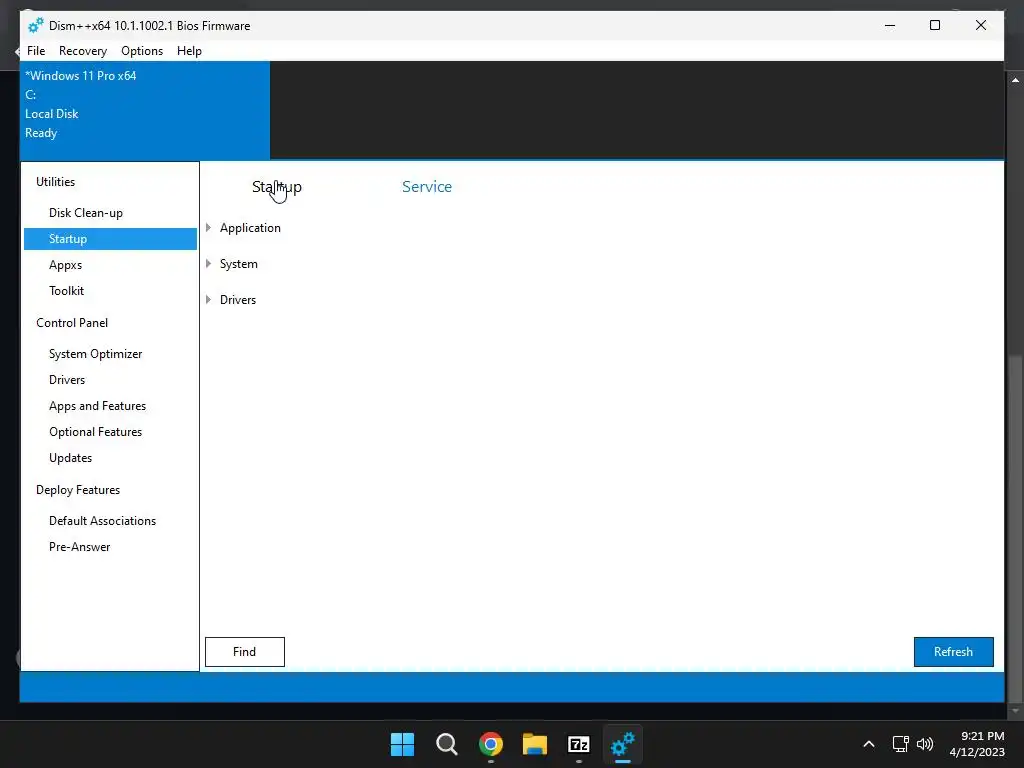Open the Help menu
This screenshot has height=768, width=1024.
(x=189, y=51)
